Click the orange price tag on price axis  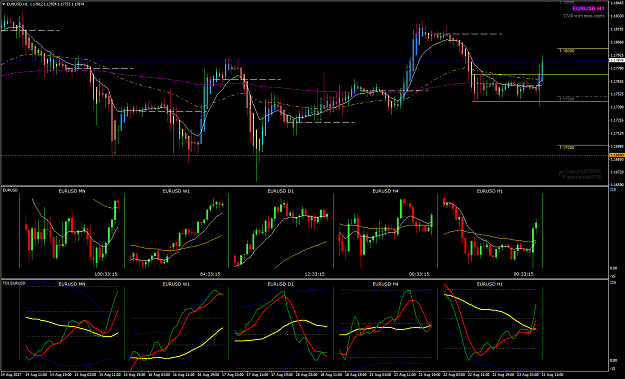tap(617, 155)
